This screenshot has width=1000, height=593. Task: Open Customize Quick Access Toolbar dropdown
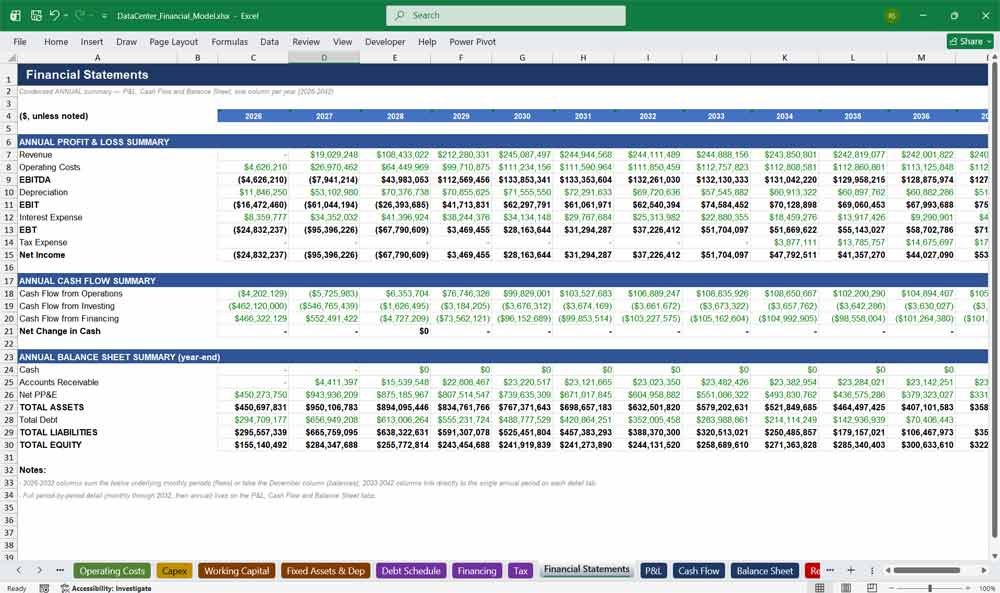(104, 16)
